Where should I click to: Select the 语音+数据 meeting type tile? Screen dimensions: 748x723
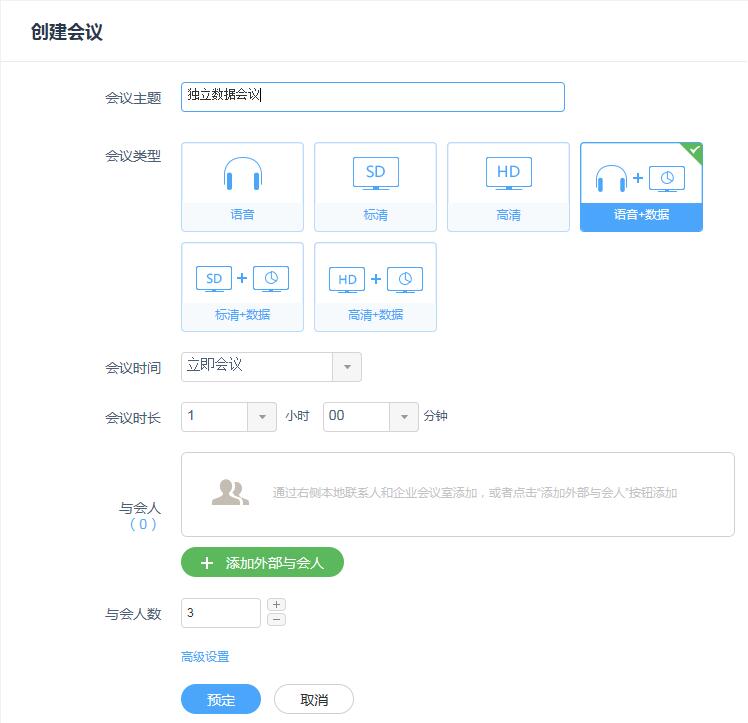641,187
